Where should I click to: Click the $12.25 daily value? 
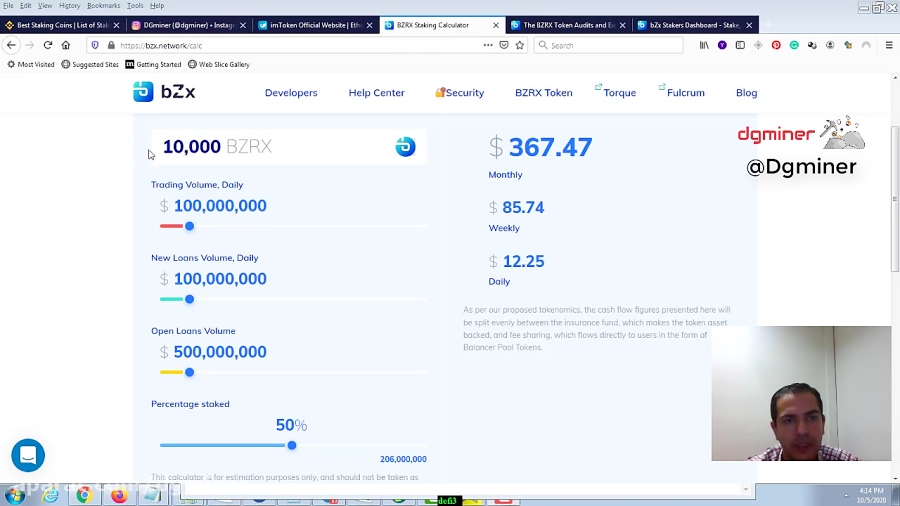517,261
